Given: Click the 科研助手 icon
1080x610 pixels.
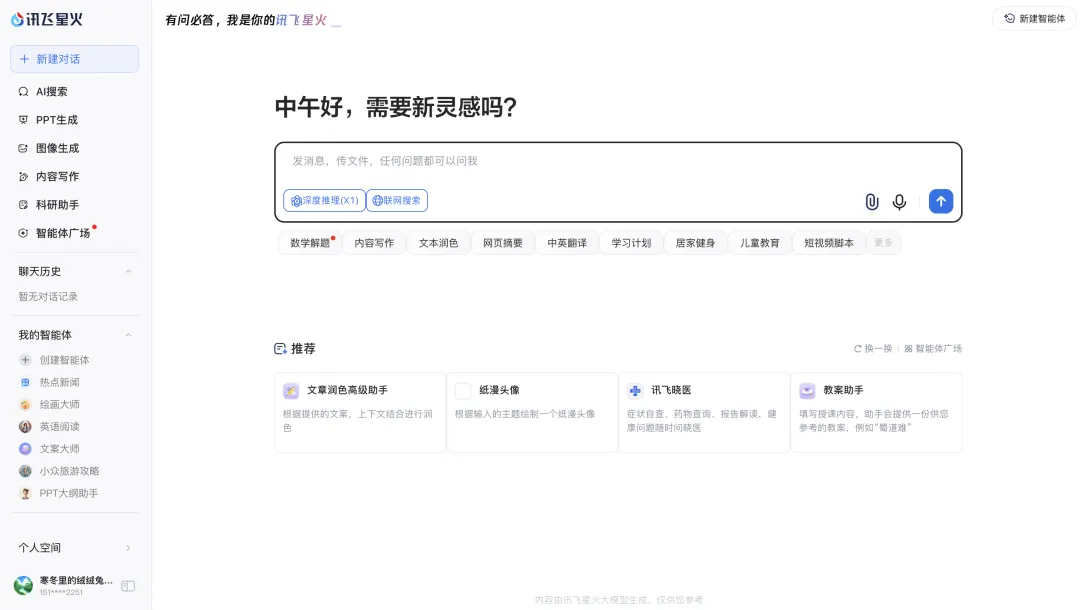Looking at the screenshot, I should [23, 204].
